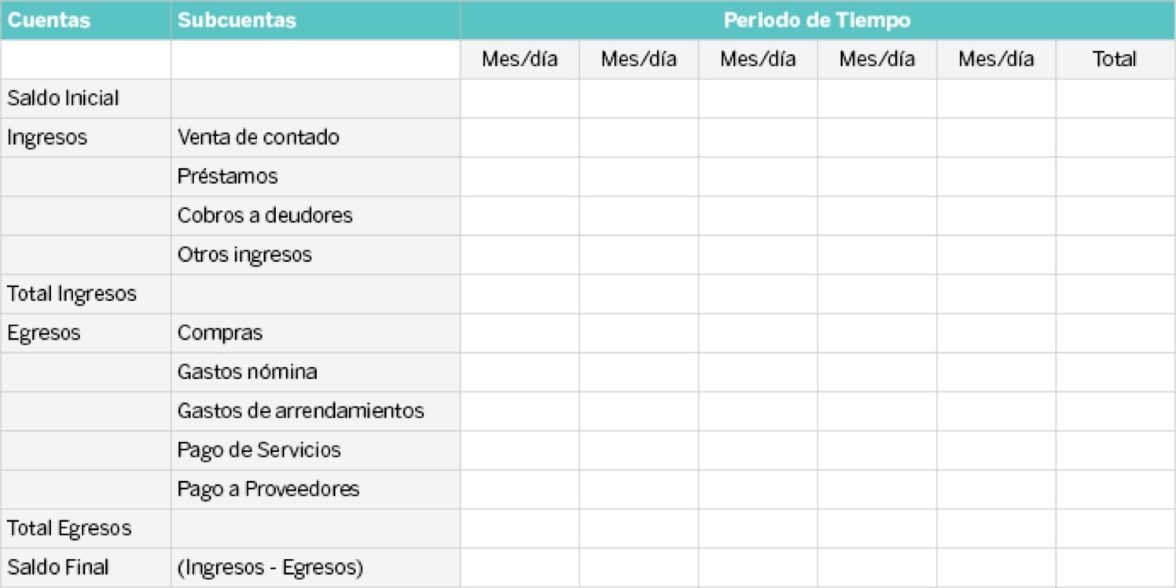Click the Ingresos account cell
The width and height of the screenshot is (1176, 588).
pyautogui.click(x=47, y=137)
